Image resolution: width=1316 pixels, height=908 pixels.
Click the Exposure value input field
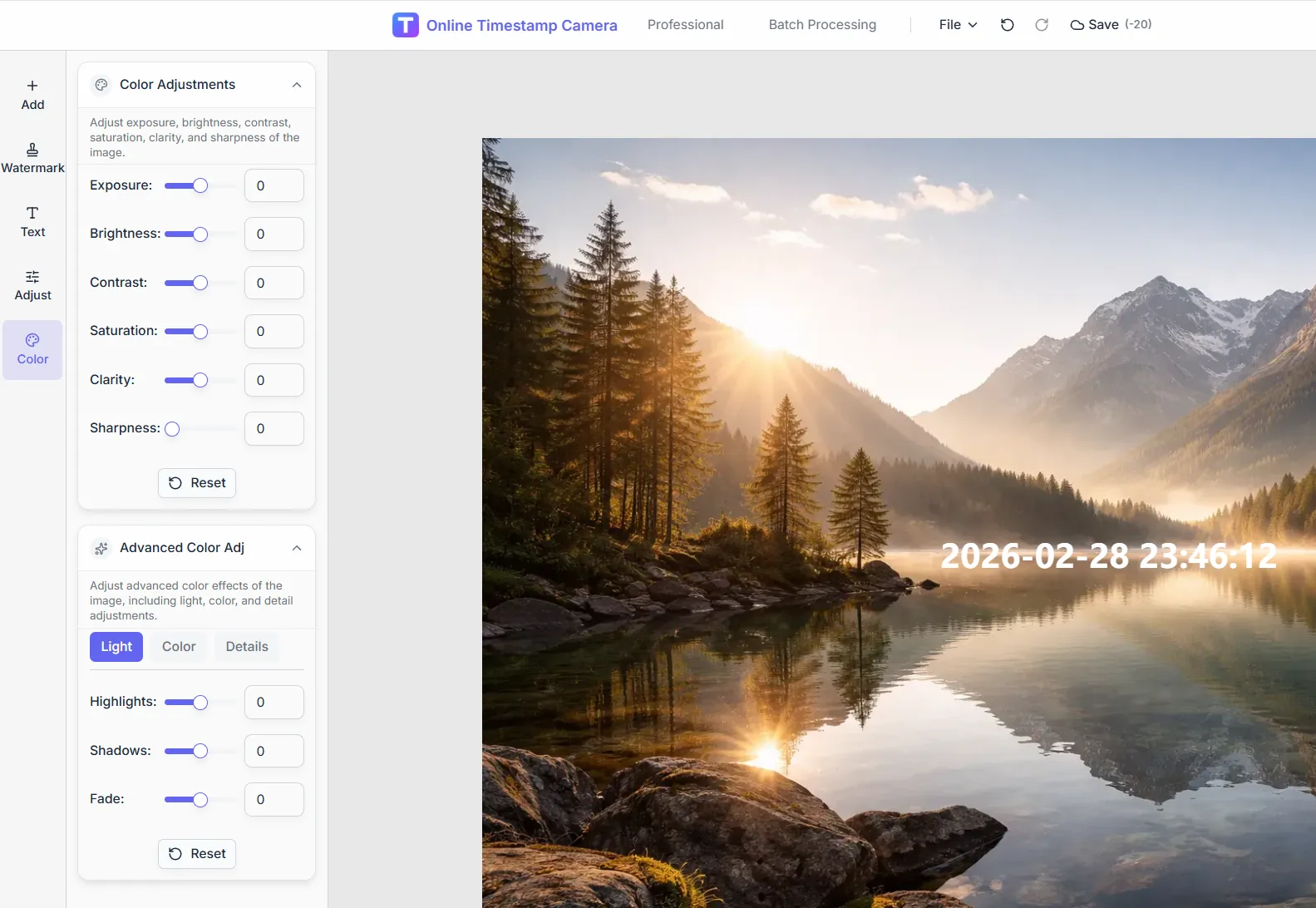click(x=274, y=185)
